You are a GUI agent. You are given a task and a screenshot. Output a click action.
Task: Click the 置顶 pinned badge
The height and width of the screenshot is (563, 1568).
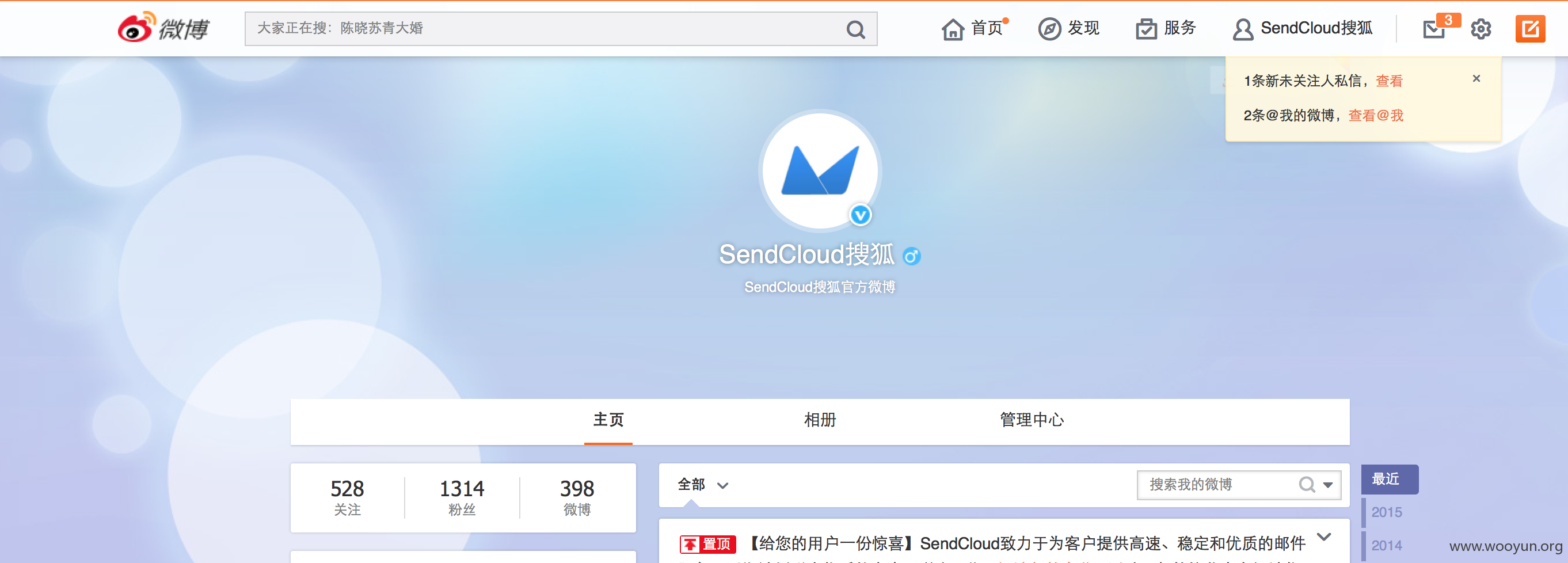pyautogui.click(x=707, y=544)
